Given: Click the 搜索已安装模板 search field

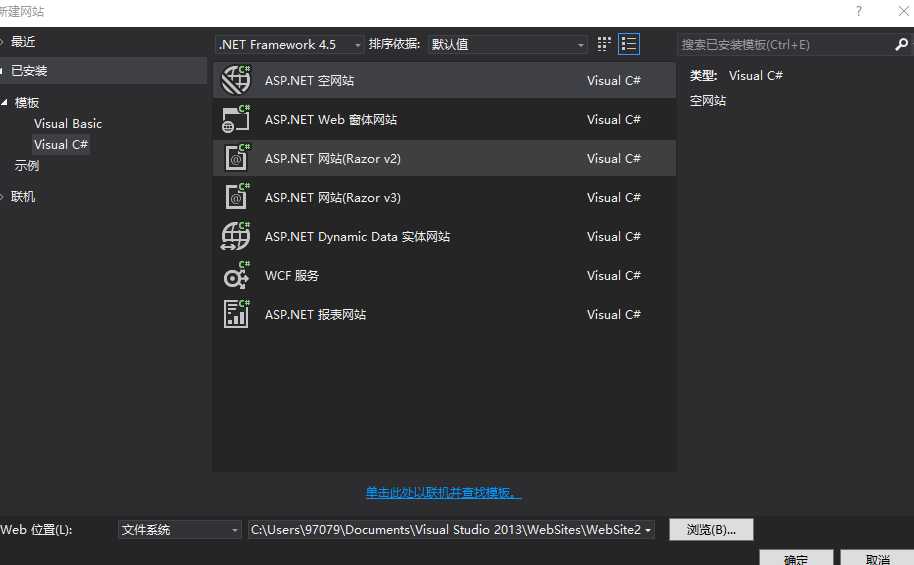Looking at the screenshot, I should [784, 44].
